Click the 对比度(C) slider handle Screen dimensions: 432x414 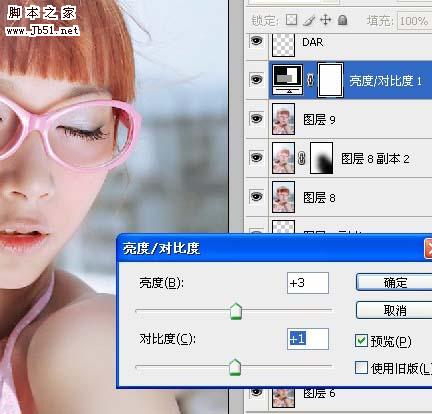tap(235, 367)
